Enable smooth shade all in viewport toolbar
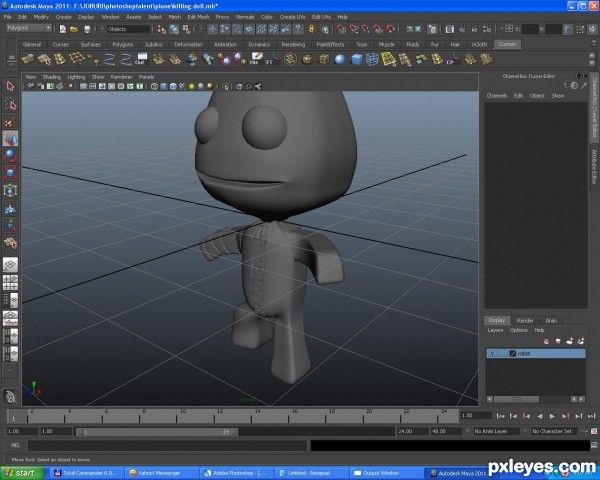600x480 pixels. point(164,87)
